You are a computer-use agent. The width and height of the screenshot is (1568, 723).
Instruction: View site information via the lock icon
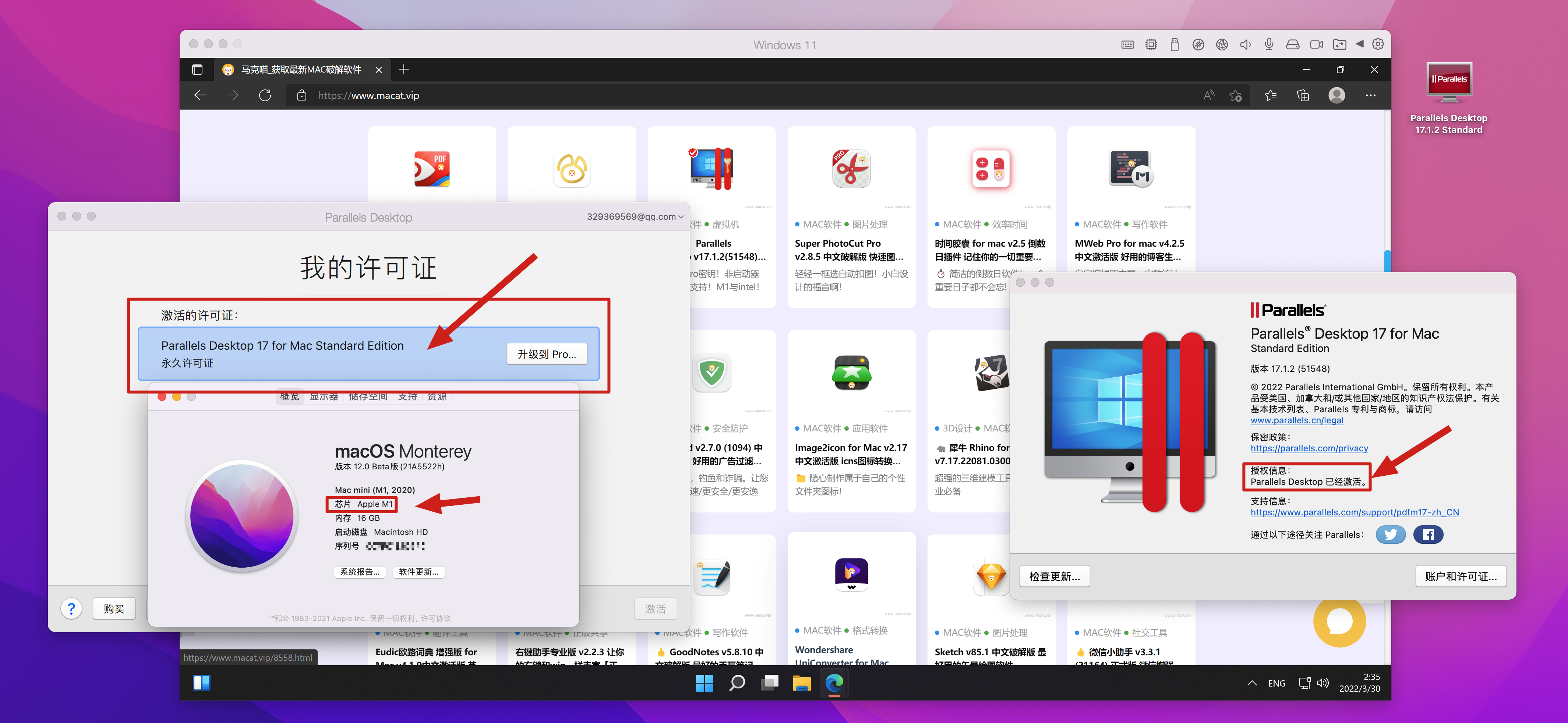coord(301,96)
